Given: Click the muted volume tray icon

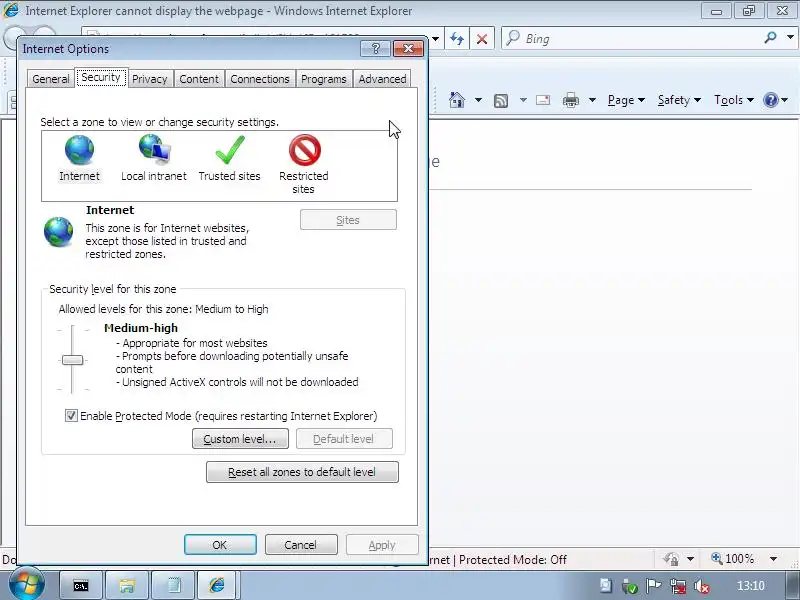Looking at the screenshot, I should 702,587.
